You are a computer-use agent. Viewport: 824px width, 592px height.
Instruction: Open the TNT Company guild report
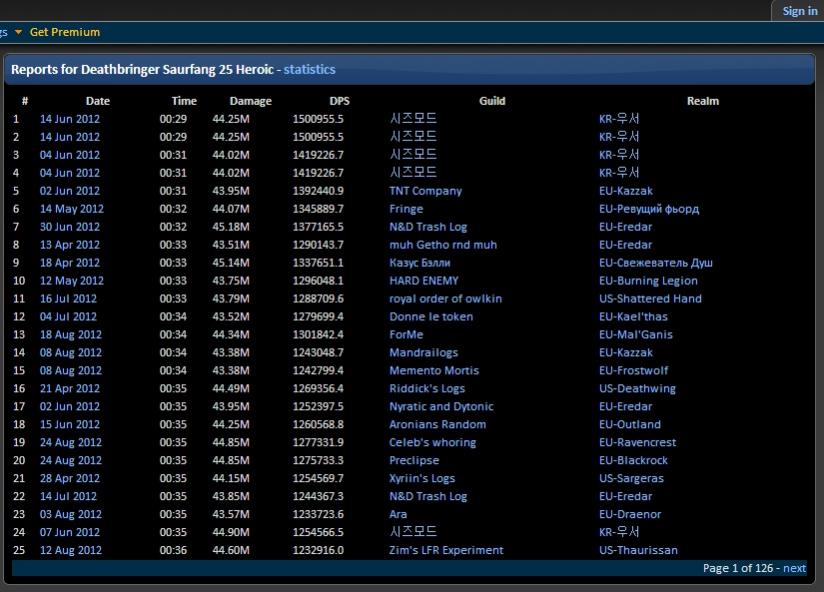click(425, 191)
